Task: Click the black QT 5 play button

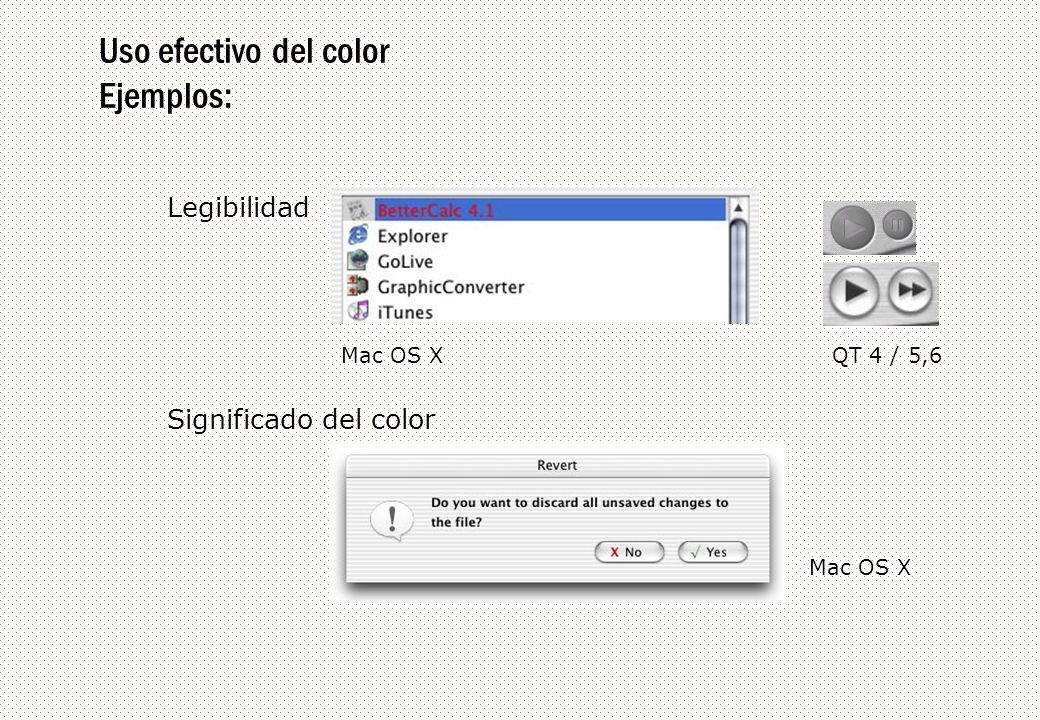Action: coord(854,290)
